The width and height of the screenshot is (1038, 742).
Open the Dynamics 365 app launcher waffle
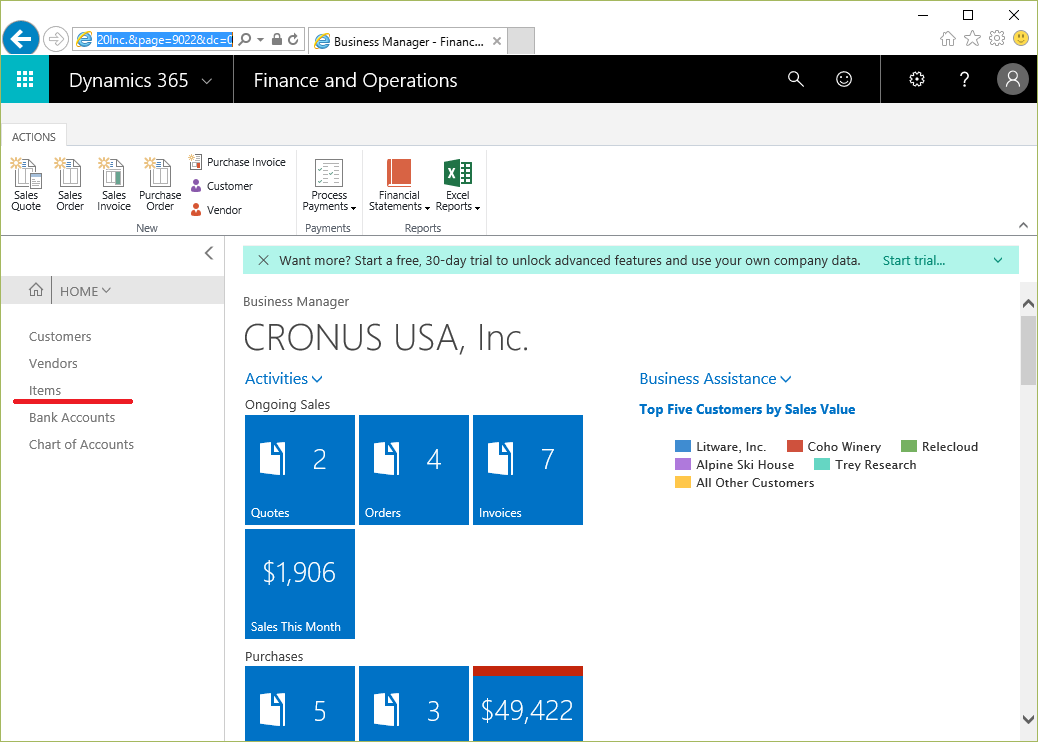click(25, 80)
